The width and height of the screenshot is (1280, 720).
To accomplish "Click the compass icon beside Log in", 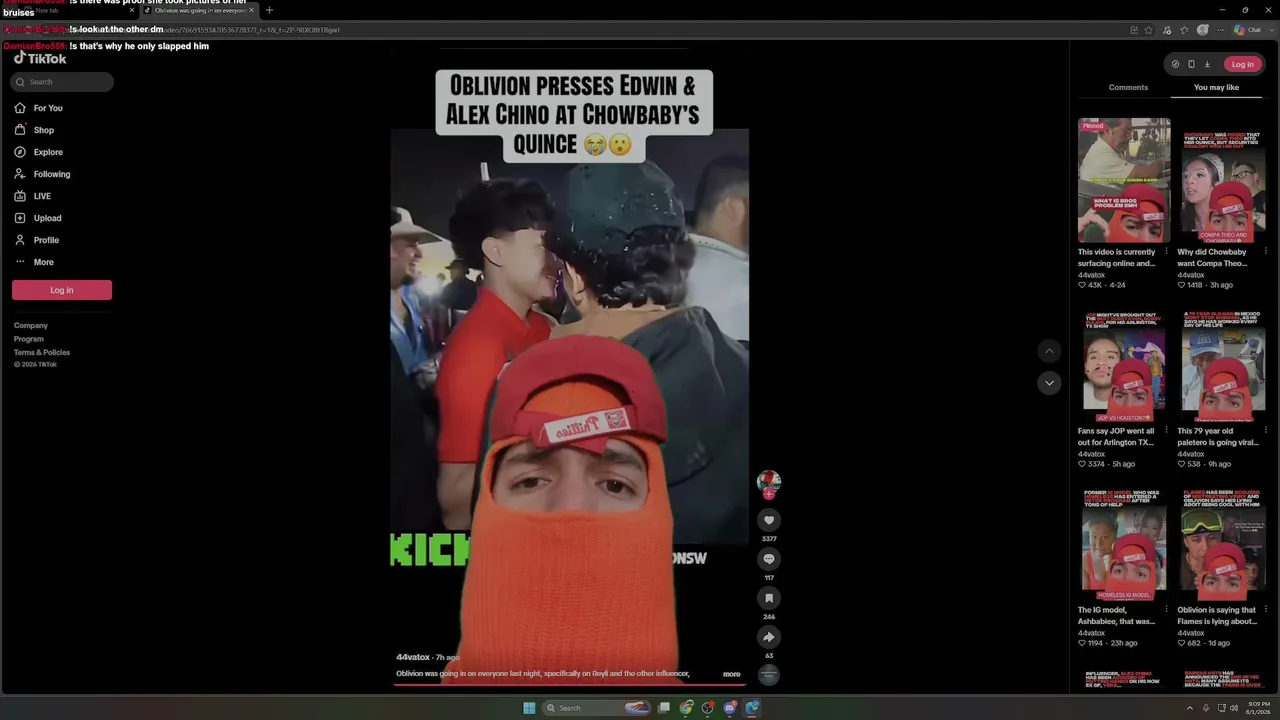I will coord(1175,64).
